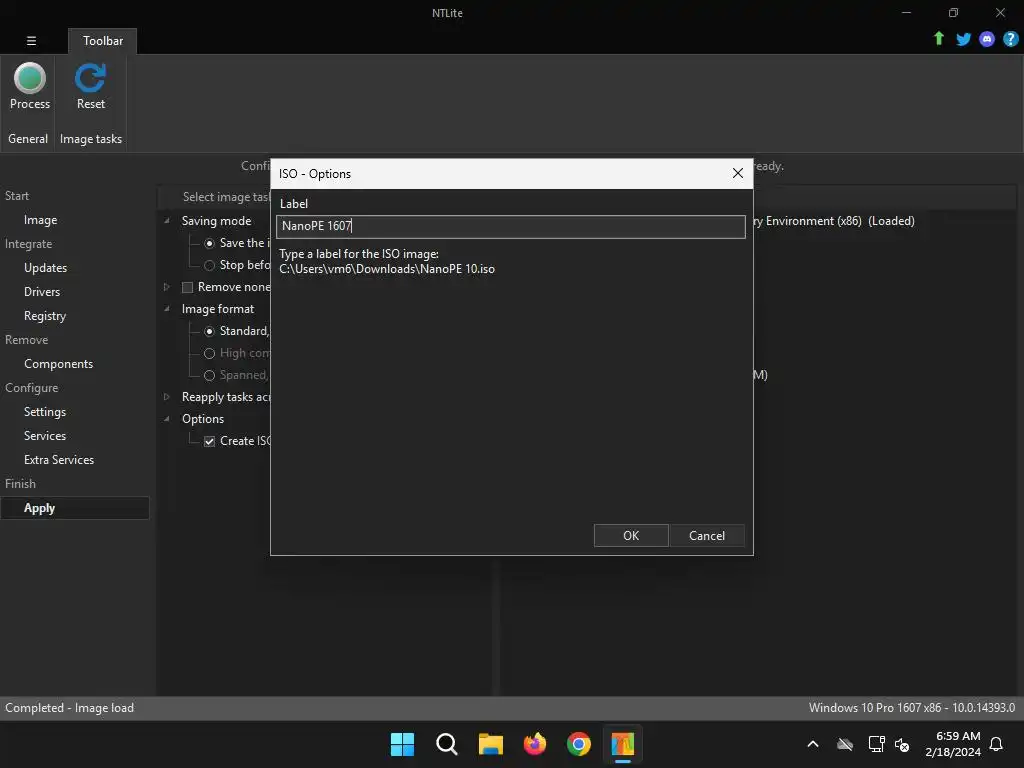Click the ISO Label text field

[511, 227]
